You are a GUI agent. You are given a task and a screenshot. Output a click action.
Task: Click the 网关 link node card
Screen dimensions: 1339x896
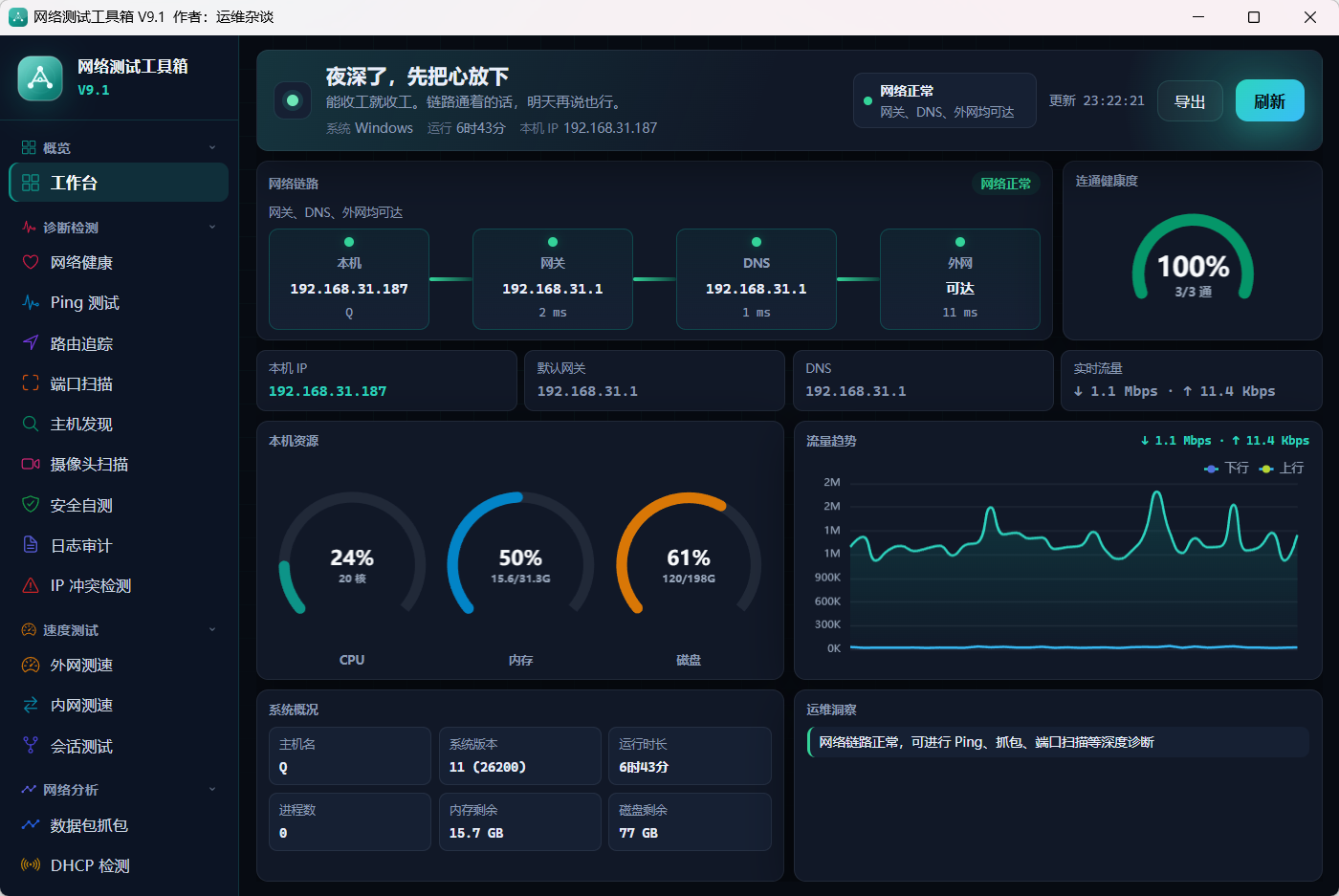553,279
